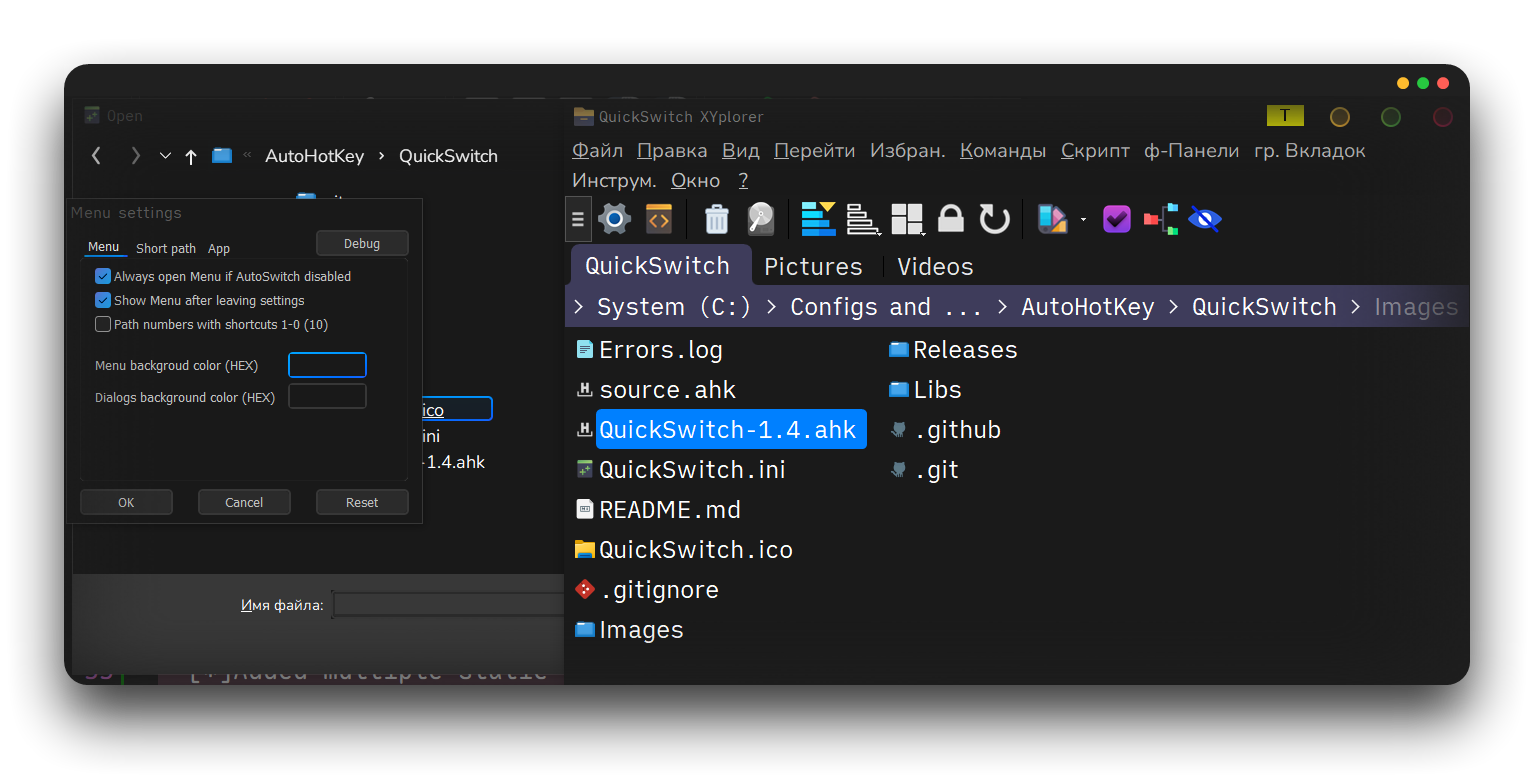Switch to the Short path tab

click(x=166, y=248)
